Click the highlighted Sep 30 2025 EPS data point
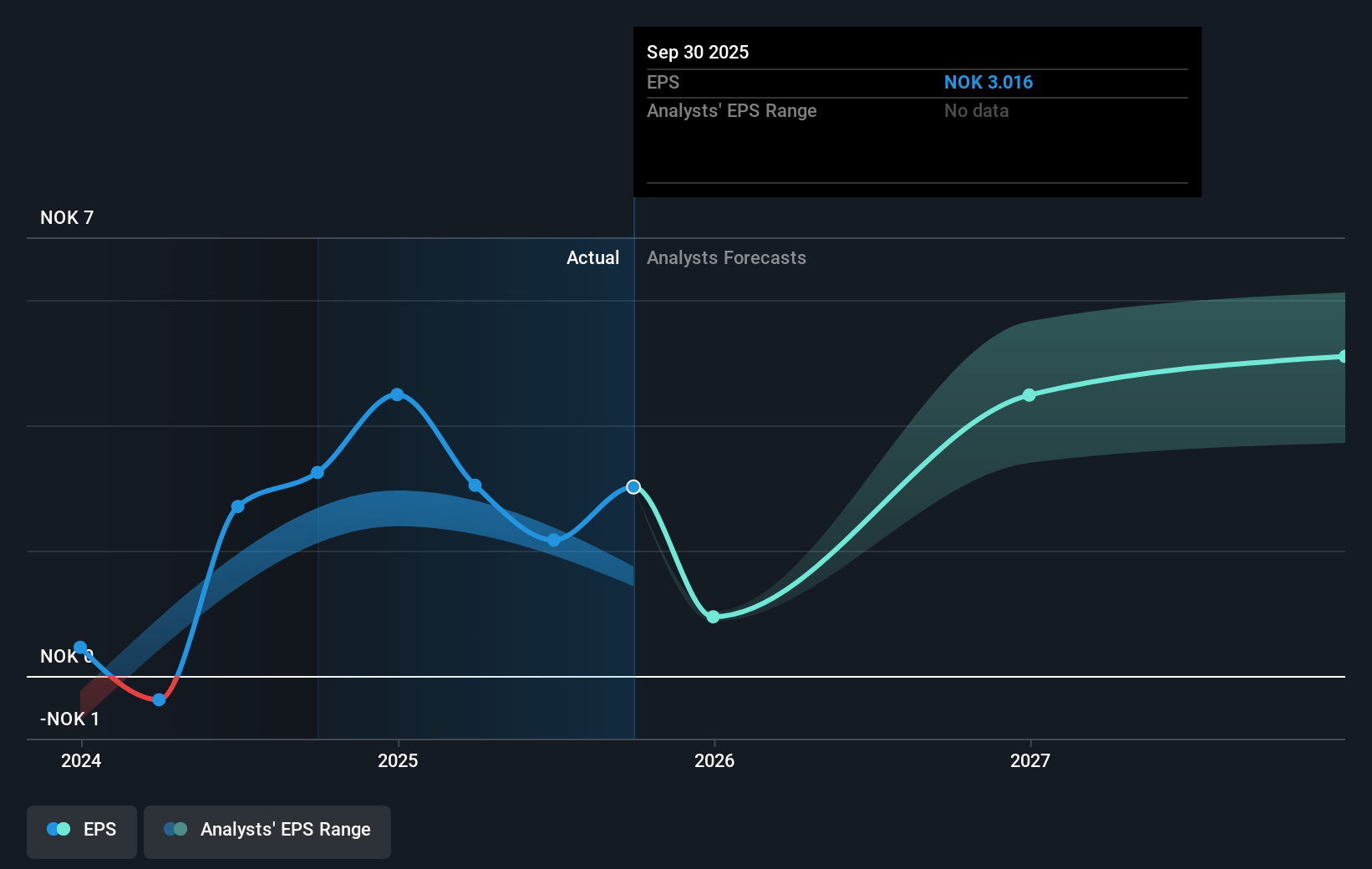The width and height of the screenshot is (1372, 869). (x=633, y=487)
